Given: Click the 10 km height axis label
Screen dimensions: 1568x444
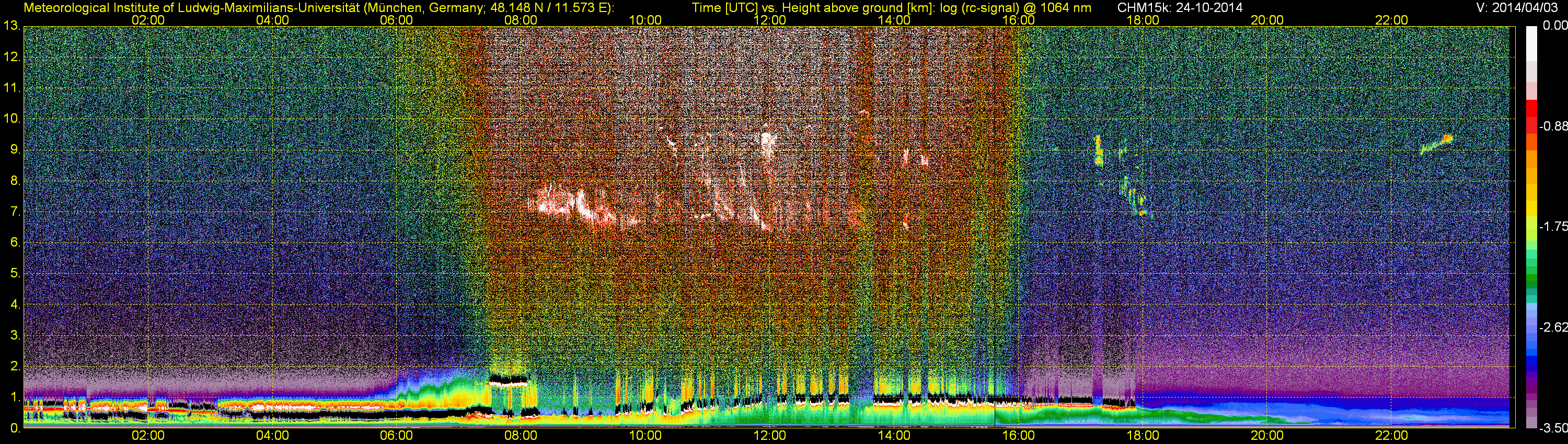Looking at the screenshot, I should (x=11, y=119).
